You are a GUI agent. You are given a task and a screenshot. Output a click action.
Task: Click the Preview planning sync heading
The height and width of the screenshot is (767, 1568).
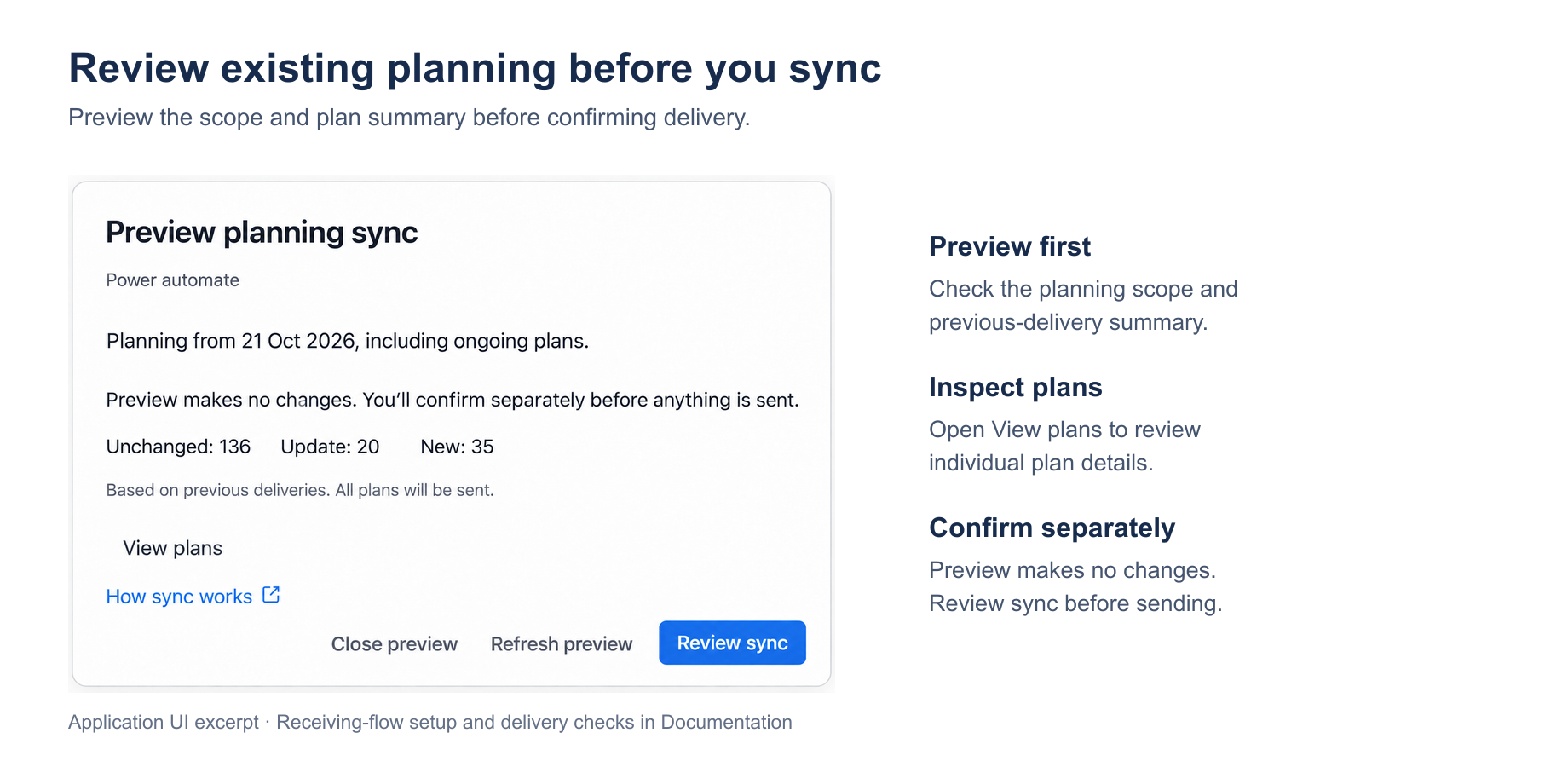[x=262, y=233]
